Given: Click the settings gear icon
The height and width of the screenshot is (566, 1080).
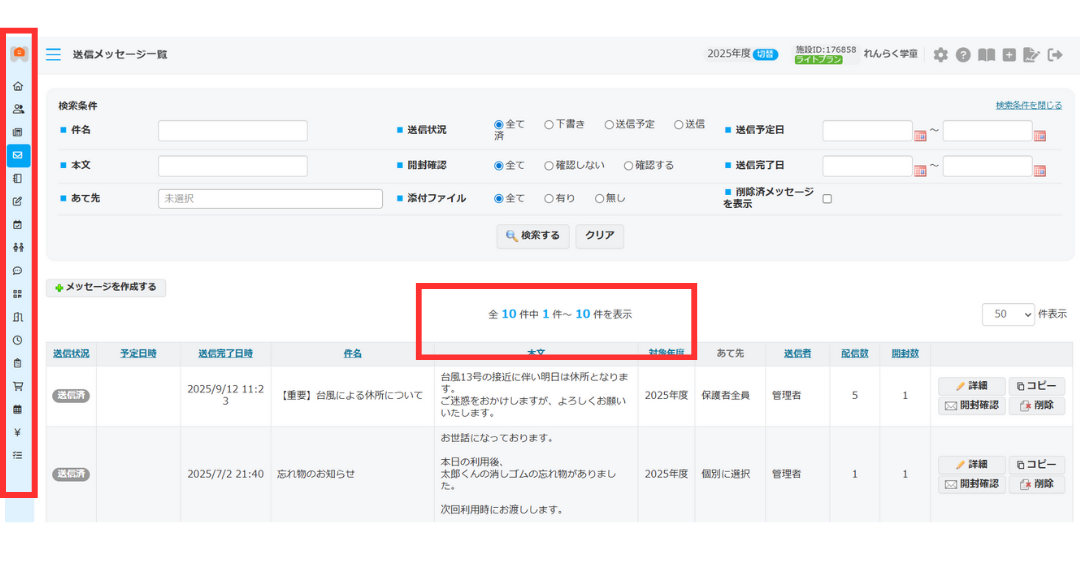Looking at the screenshot, I should click(x=940, y=55).
